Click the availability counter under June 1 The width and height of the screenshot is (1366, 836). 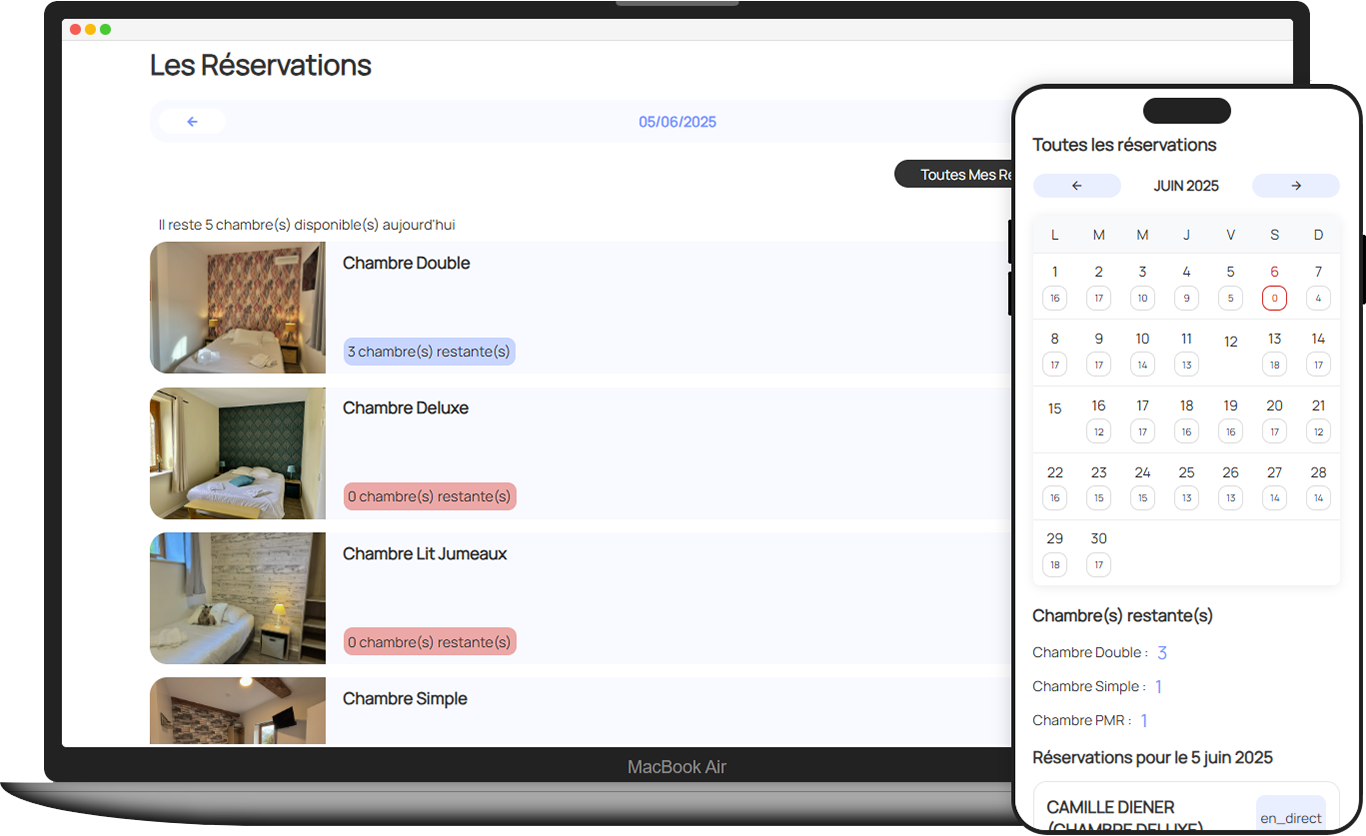(x=1054, y=298)
